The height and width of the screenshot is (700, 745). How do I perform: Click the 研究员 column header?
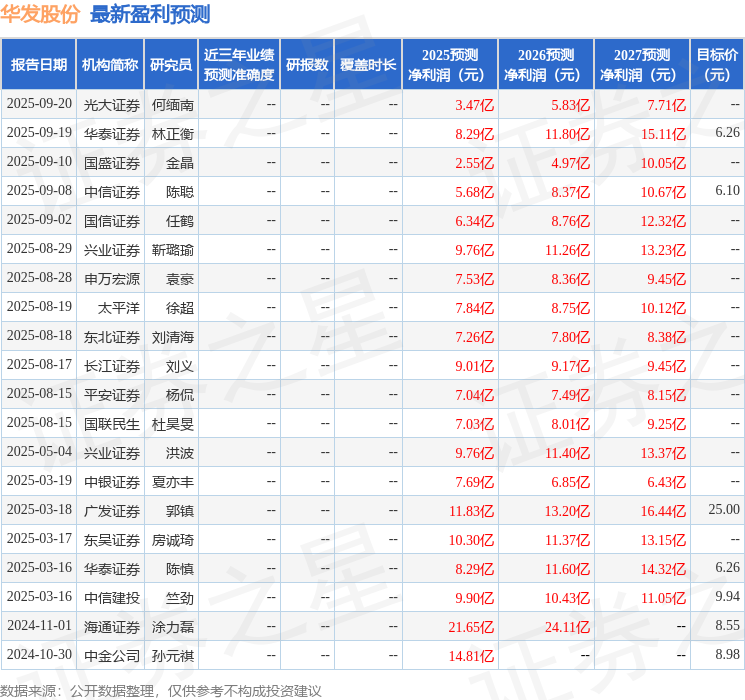click(x=171, y=64)
